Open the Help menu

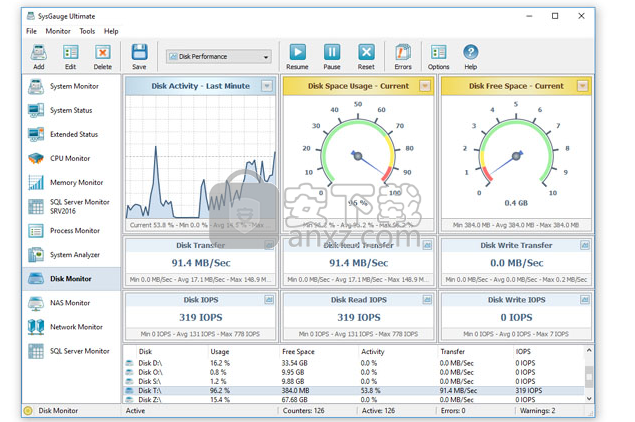(111, 31)
